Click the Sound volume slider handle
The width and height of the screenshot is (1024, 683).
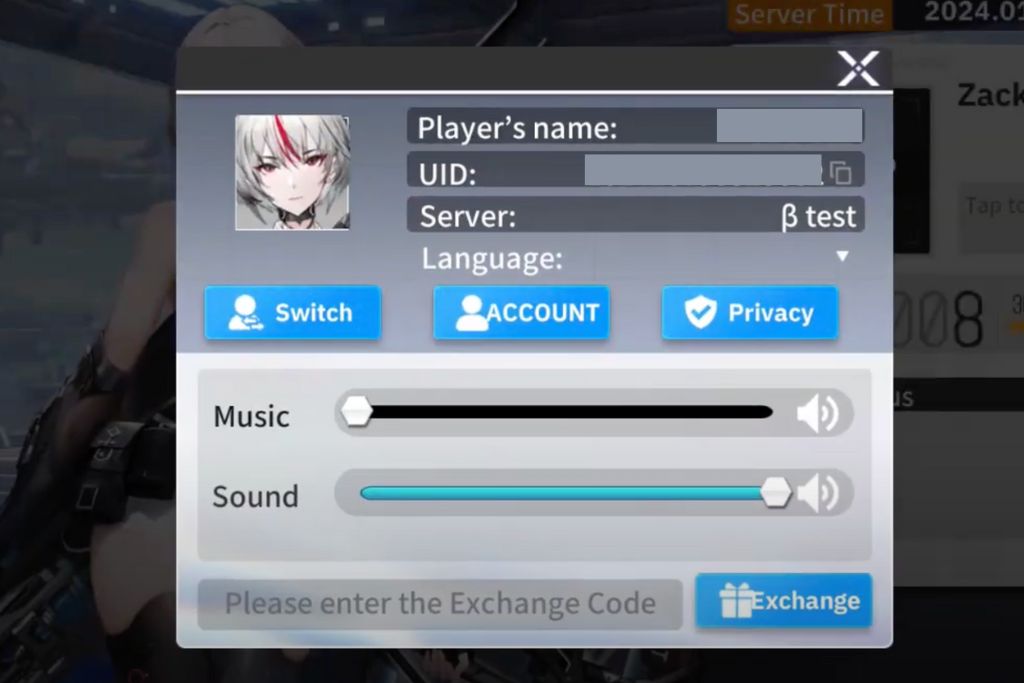776,492
